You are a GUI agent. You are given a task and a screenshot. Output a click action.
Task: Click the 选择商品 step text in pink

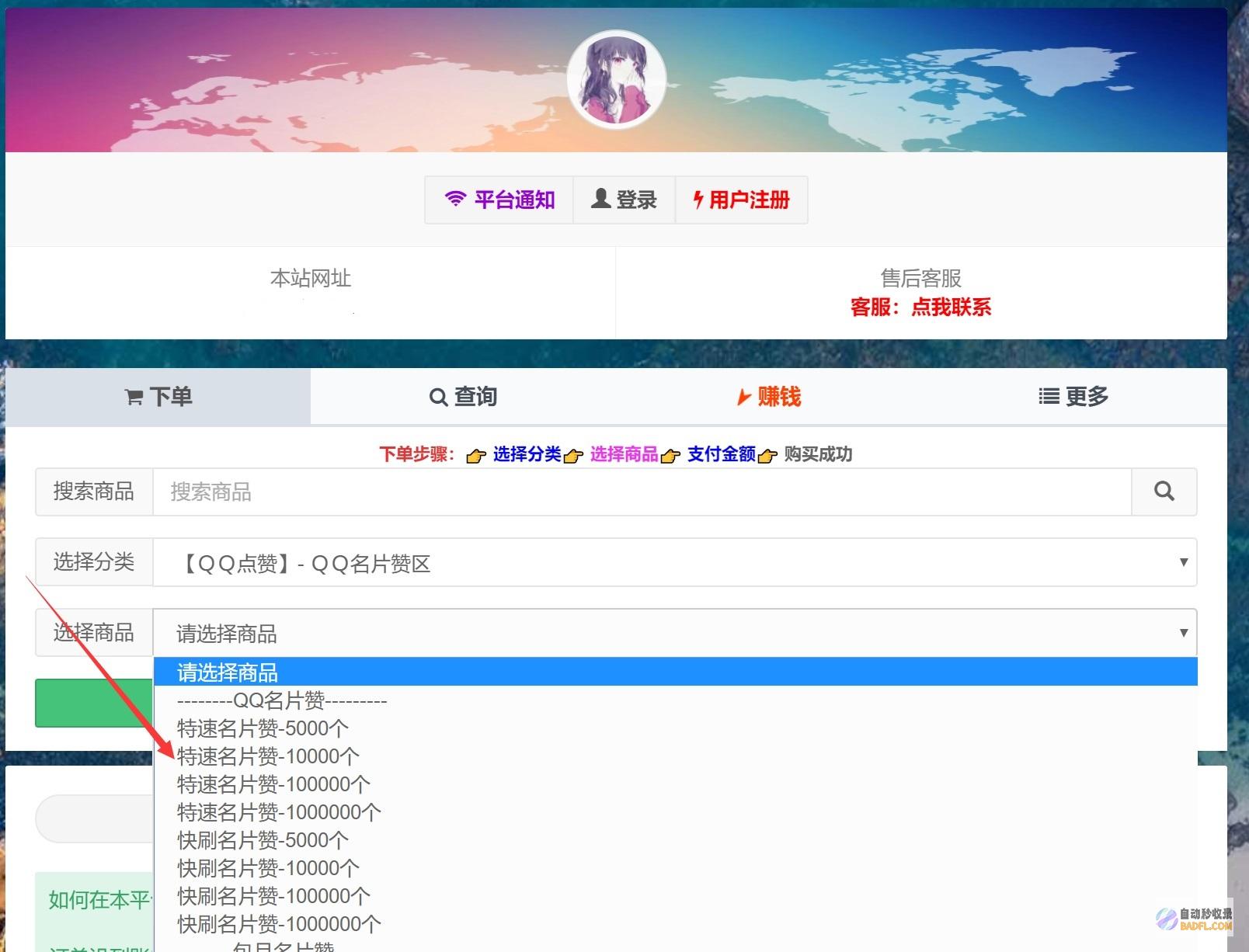624,454
